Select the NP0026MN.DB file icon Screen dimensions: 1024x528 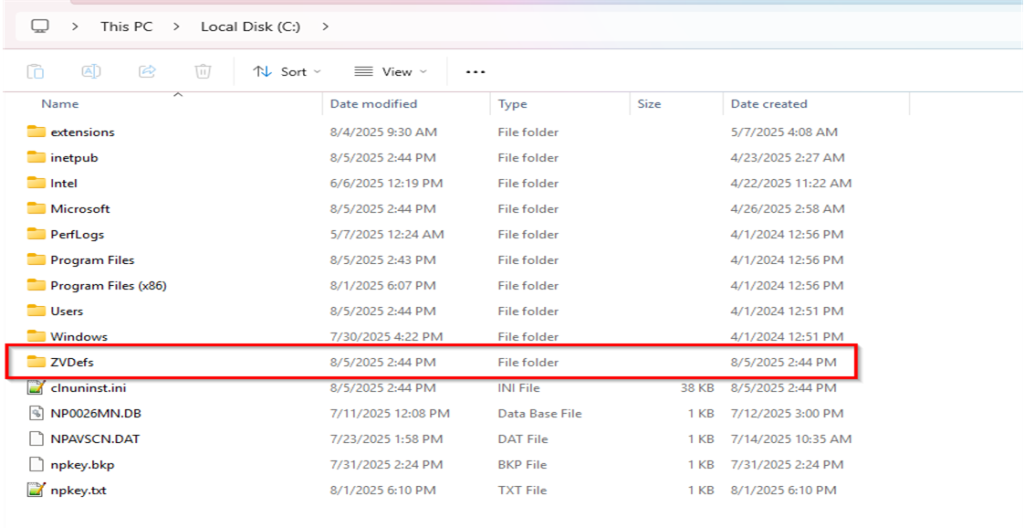(37, 413)
